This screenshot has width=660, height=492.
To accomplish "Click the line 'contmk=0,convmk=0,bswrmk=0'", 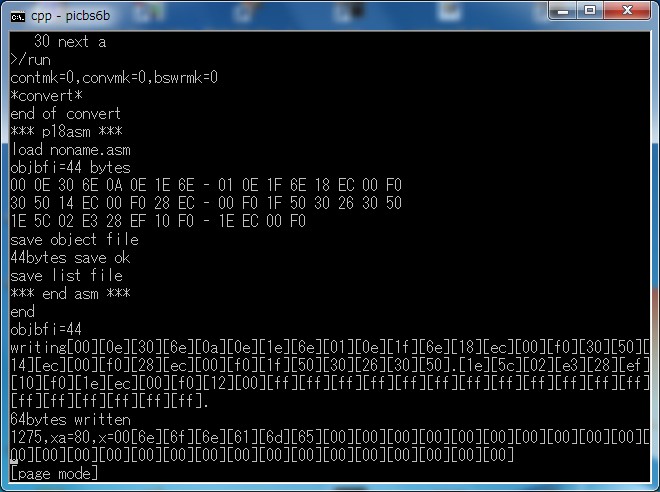I will (114, 77).
